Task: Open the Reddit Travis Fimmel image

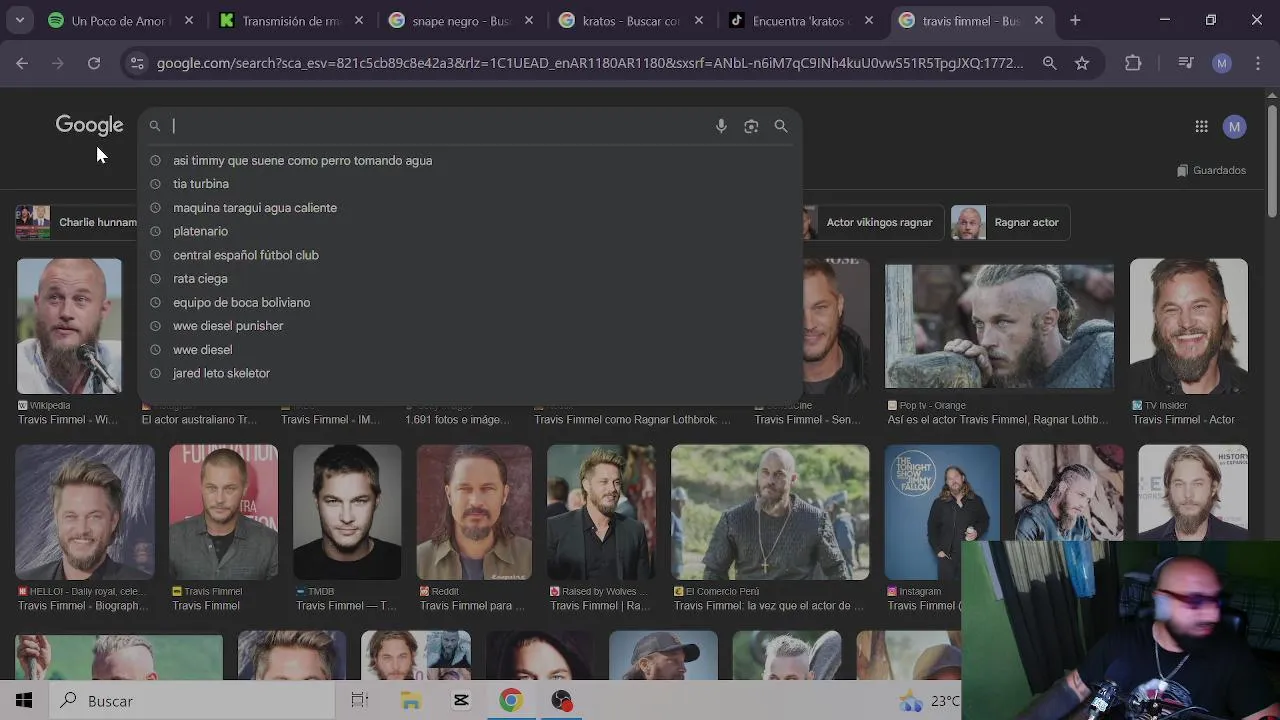Action: click(474, 512)
